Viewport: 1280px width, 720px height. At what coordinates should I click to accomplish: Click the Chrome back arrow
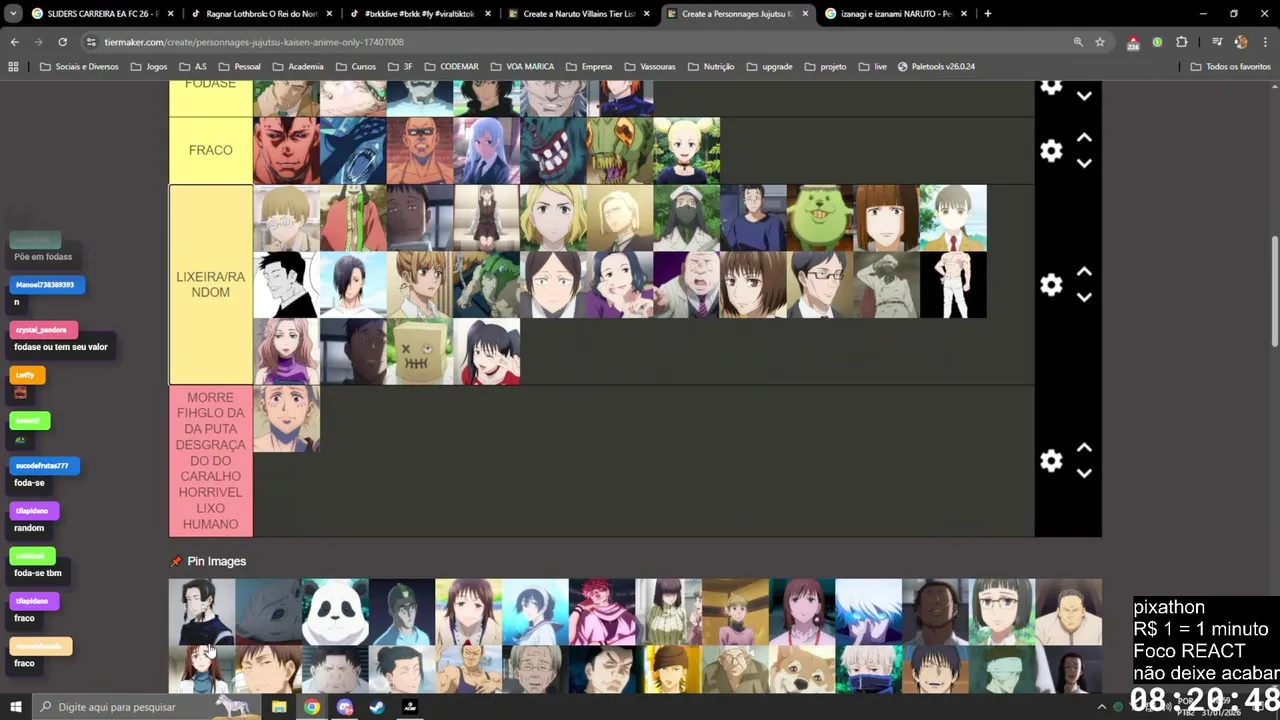14,42
